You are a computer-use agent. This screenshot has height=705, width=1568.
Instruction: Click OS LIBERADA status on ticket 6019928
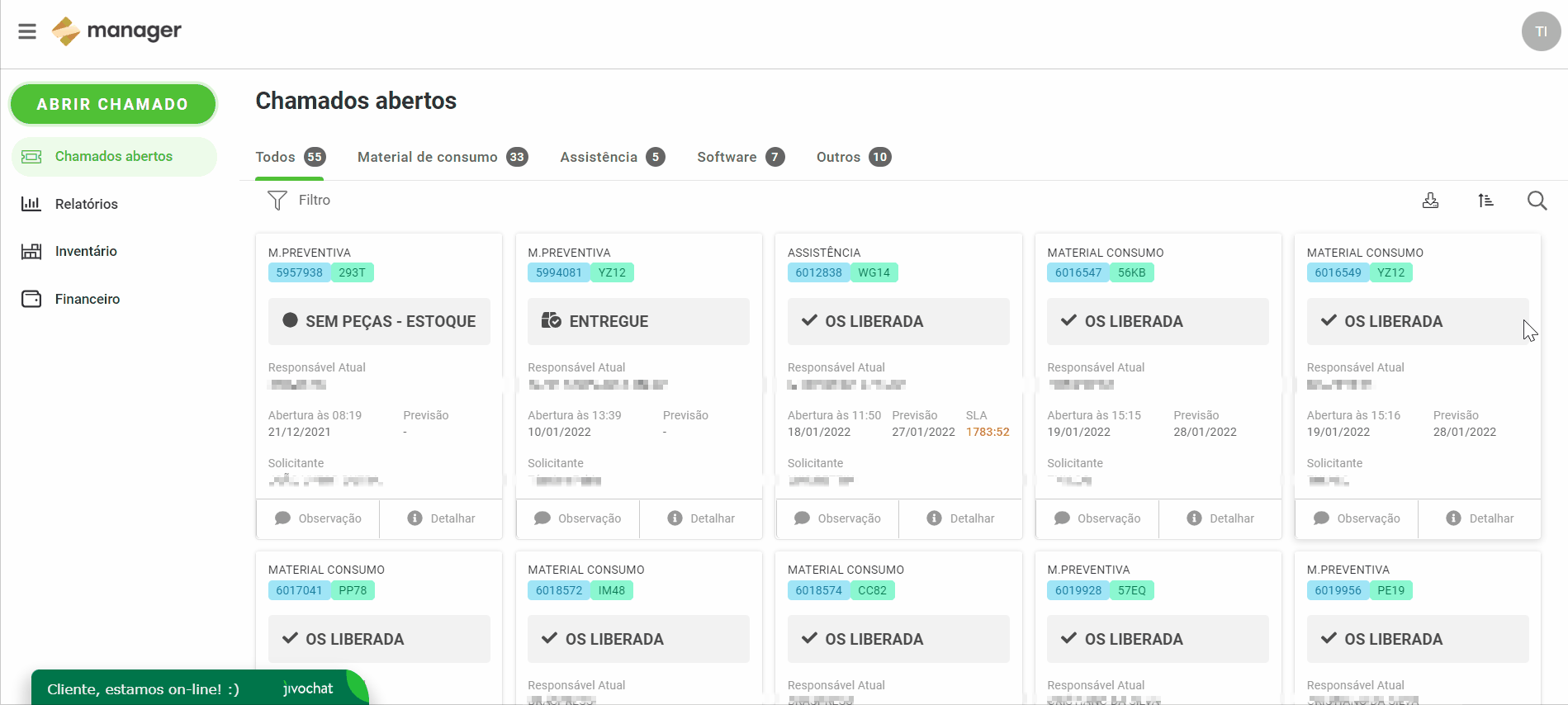1158,639
